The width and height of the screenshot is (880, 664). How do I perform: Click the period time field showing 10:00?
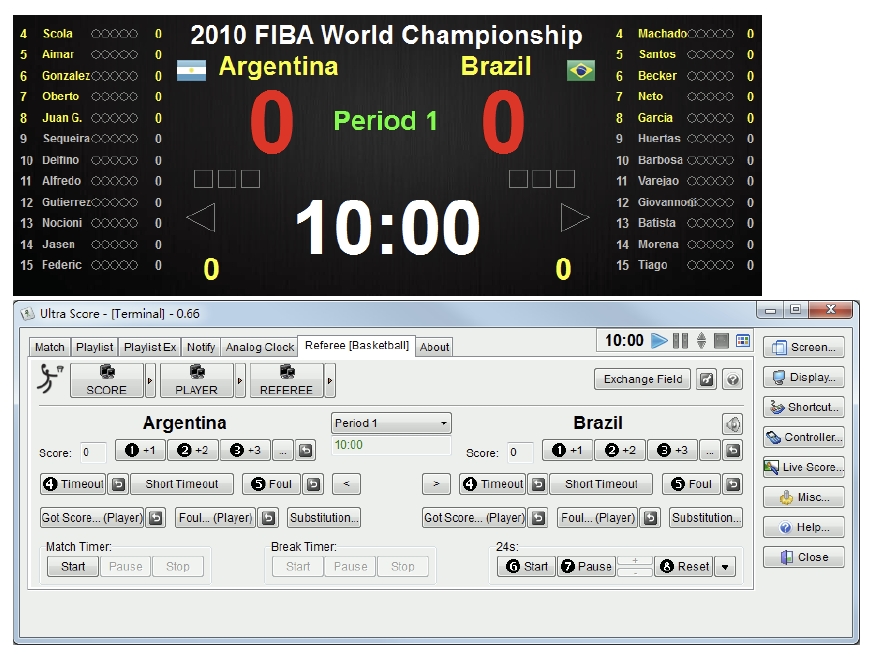pos(391,445)
